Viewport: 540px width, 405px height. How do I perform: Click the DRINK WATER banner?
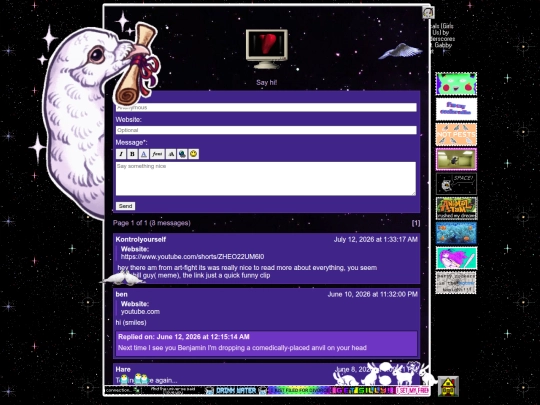coord(236,391)
